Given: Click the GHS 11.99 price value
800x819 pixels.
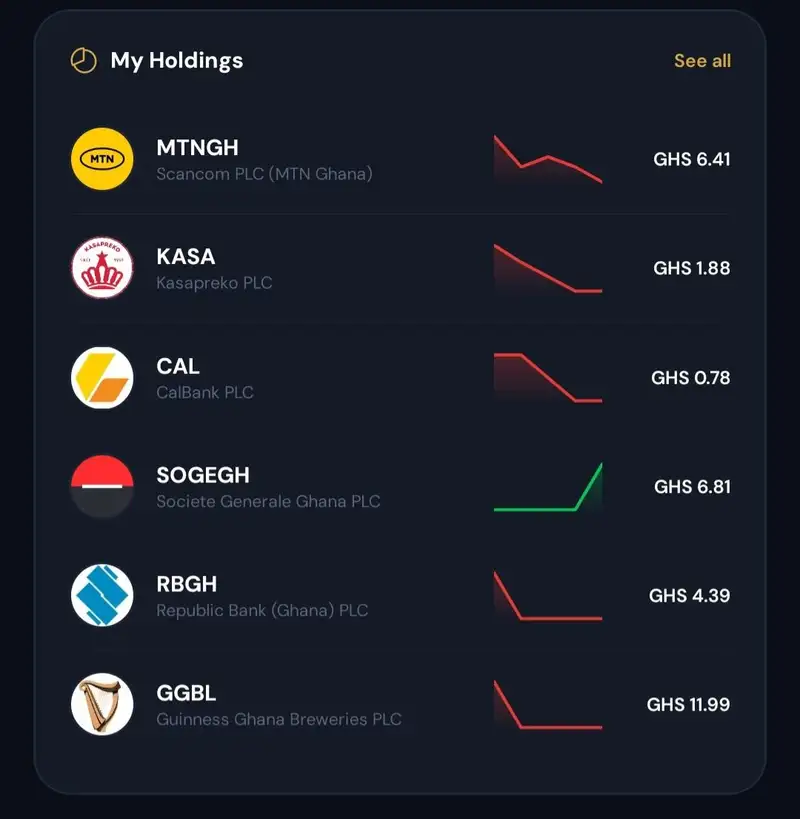Looking at the screenshot, I should (688, 705).
